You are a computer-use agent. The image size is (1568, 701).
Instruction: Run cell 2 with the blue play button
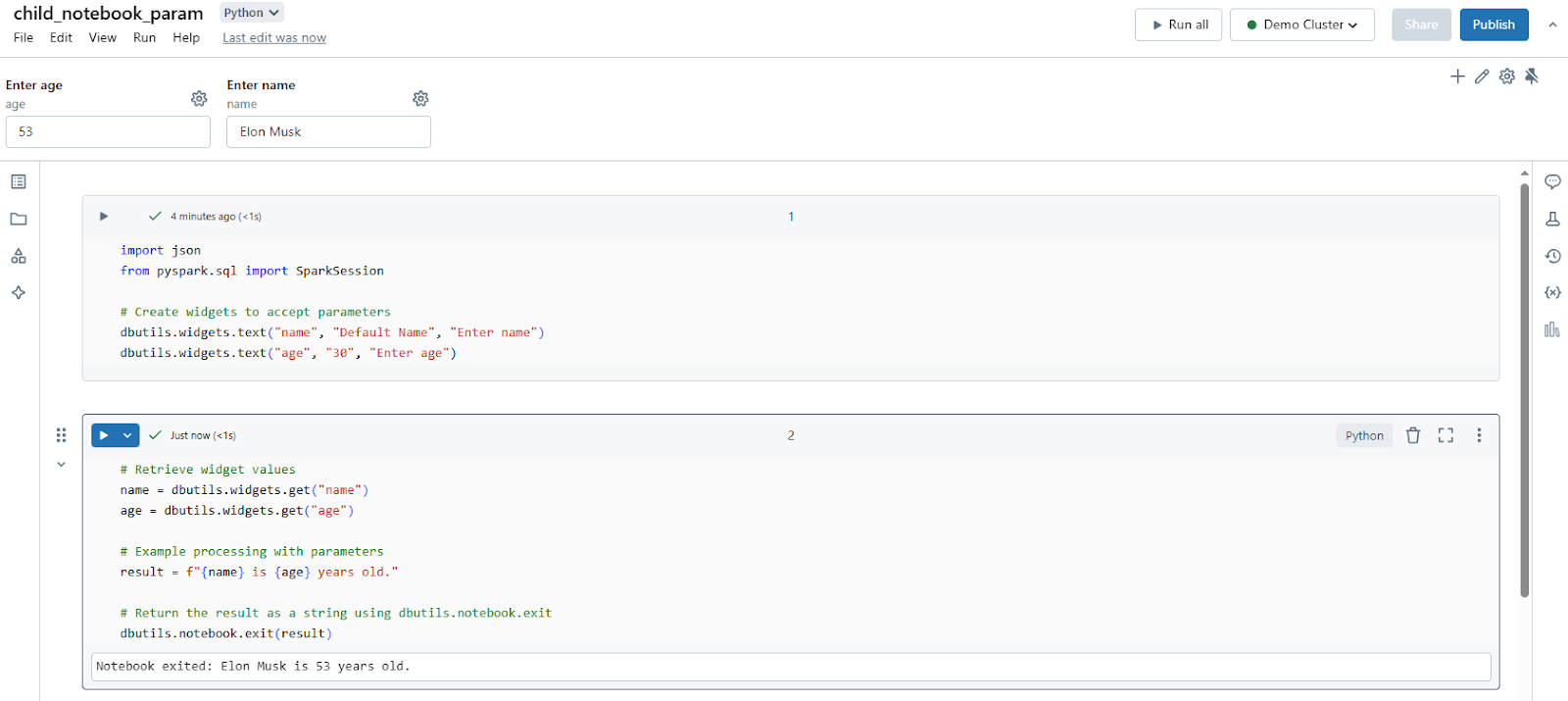click(x=104, y=435)
